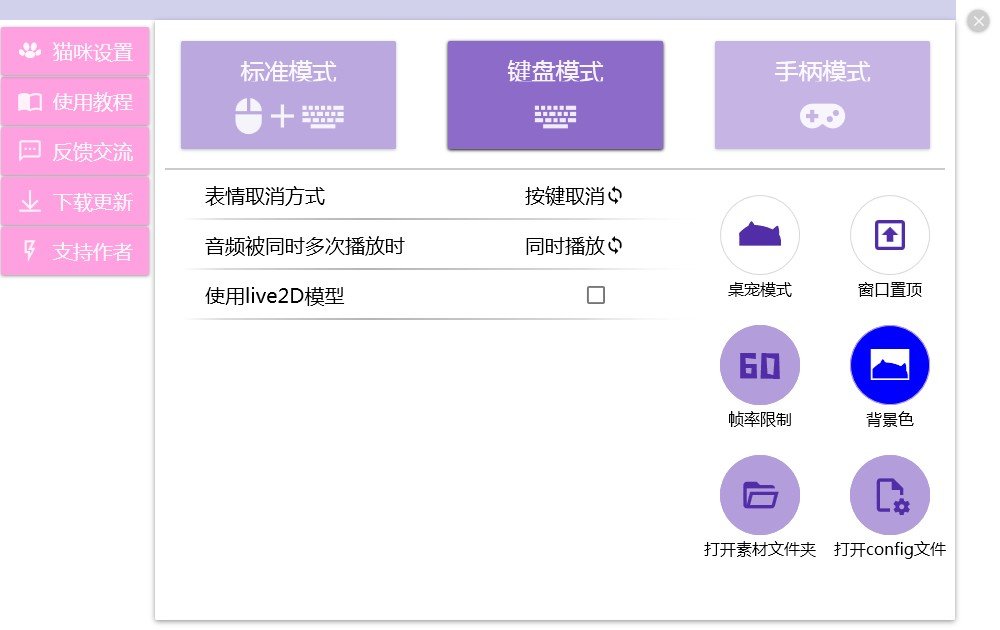Enable the 使用live2D模型 checkbox
1000x630 pixels.
(x=597, y=295)
